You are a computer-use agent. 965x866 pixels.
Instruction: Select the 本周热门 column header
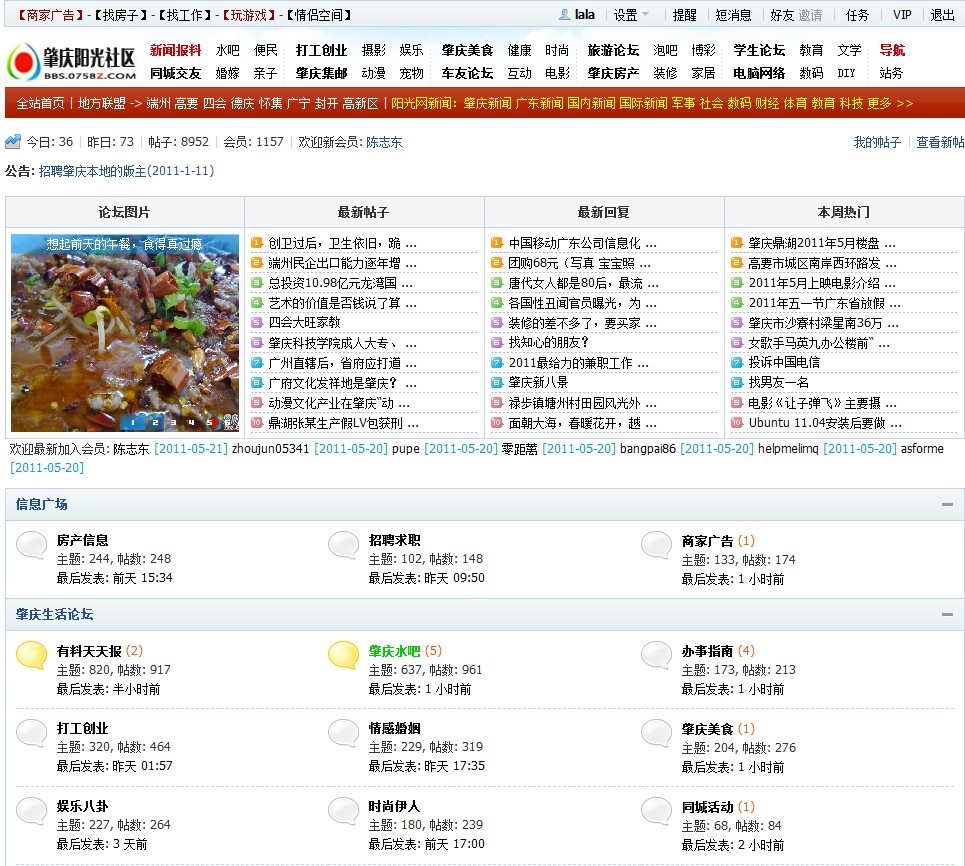844,212
